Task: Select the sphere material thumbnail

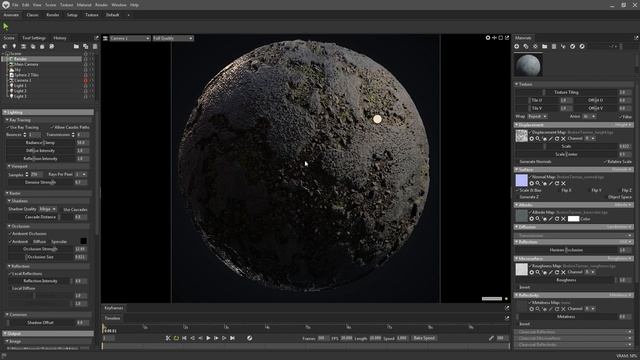Action: tap(528, 65)
